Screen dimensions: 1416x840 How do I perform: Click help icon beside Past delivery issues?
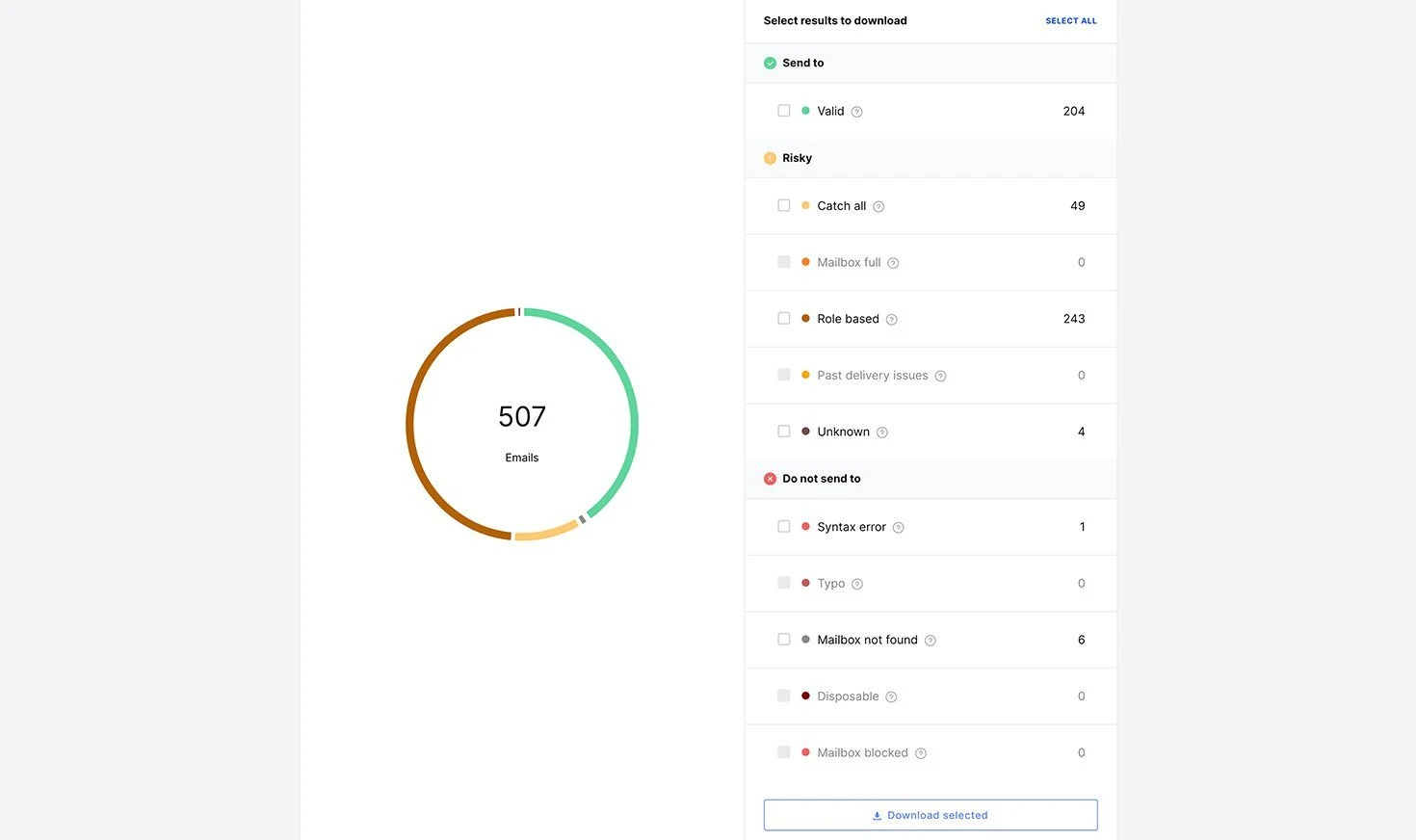(940, 376)
